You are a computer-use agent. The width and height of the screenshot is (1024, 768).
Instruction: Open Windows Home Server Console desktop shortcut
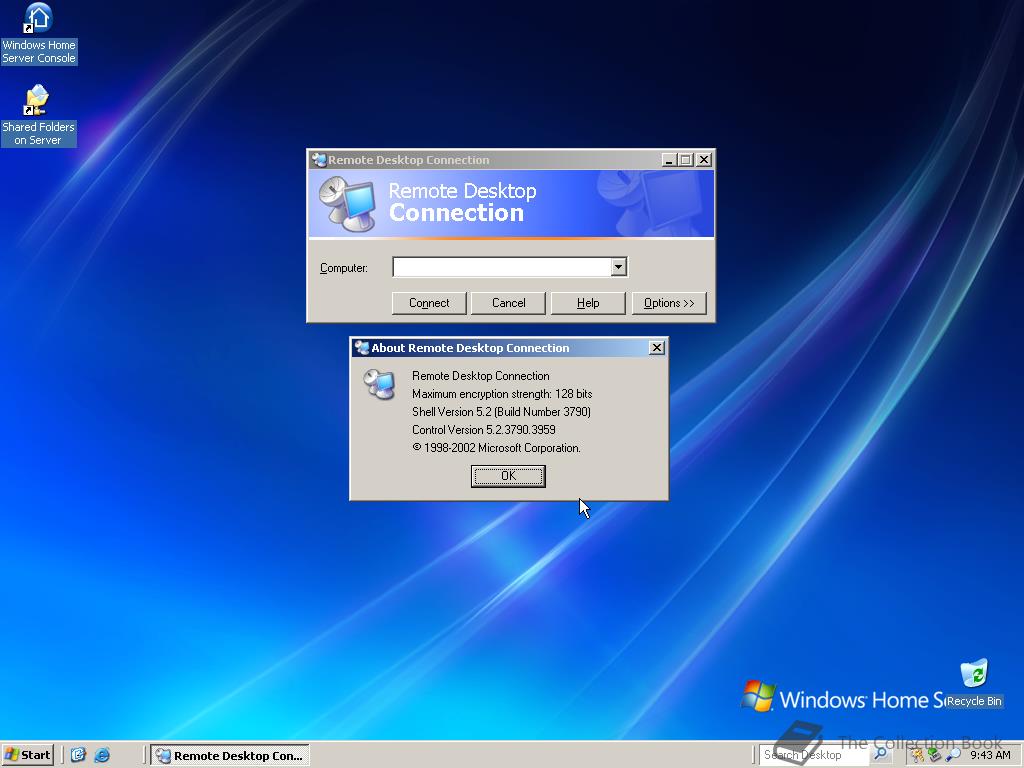click(39, 34)
